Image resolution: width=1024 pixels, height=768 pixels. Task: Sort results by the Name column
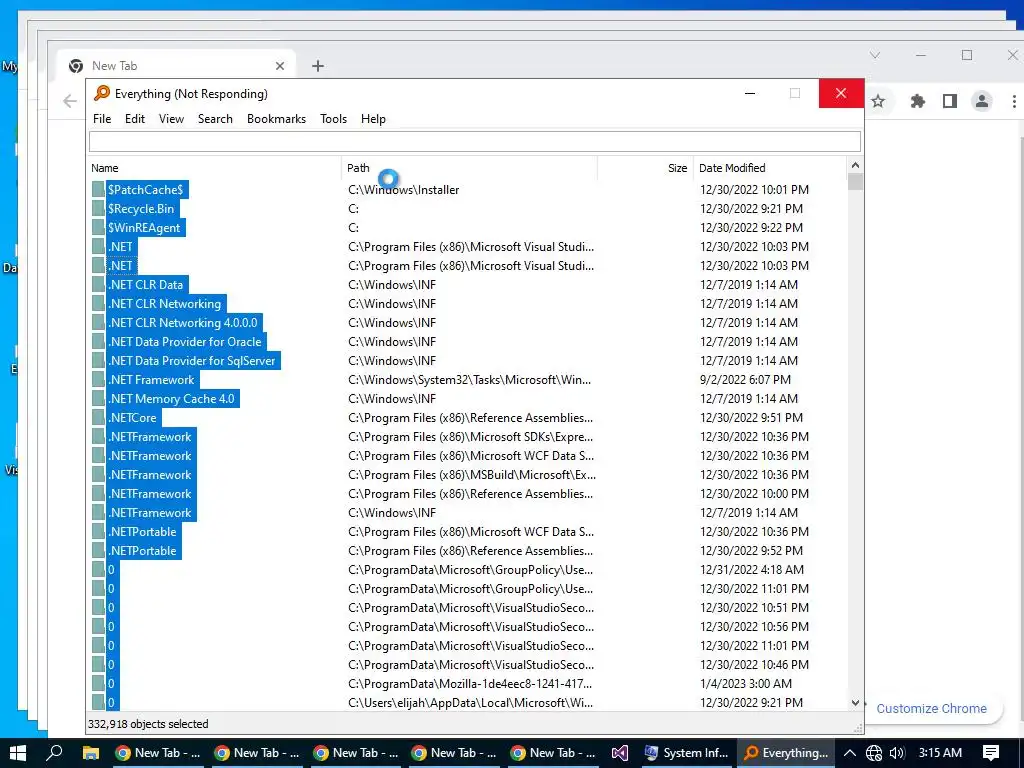click(x=215, y=168)
